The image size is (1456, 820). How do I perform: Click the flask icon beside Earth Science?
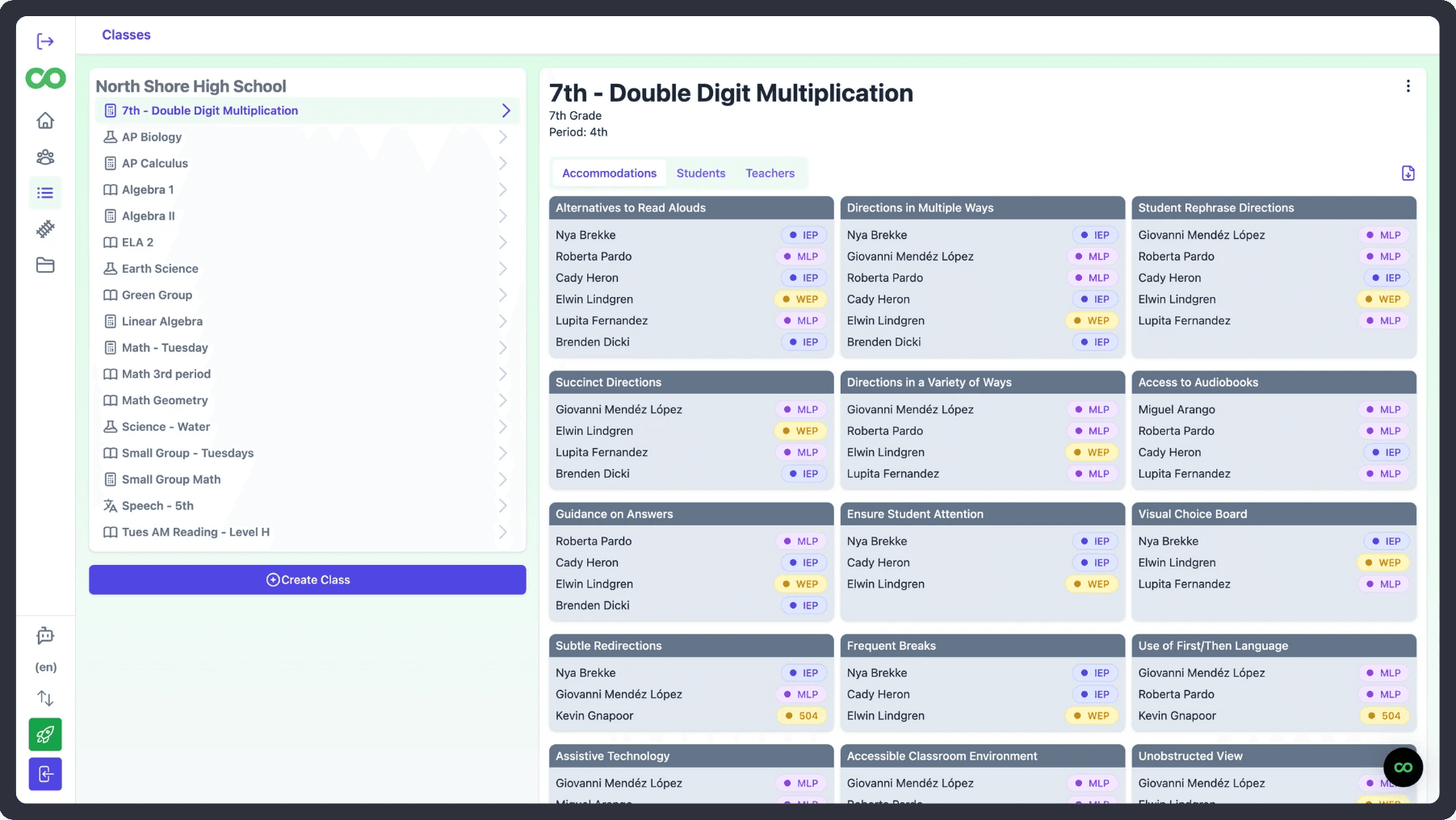(x=111, y=269)
